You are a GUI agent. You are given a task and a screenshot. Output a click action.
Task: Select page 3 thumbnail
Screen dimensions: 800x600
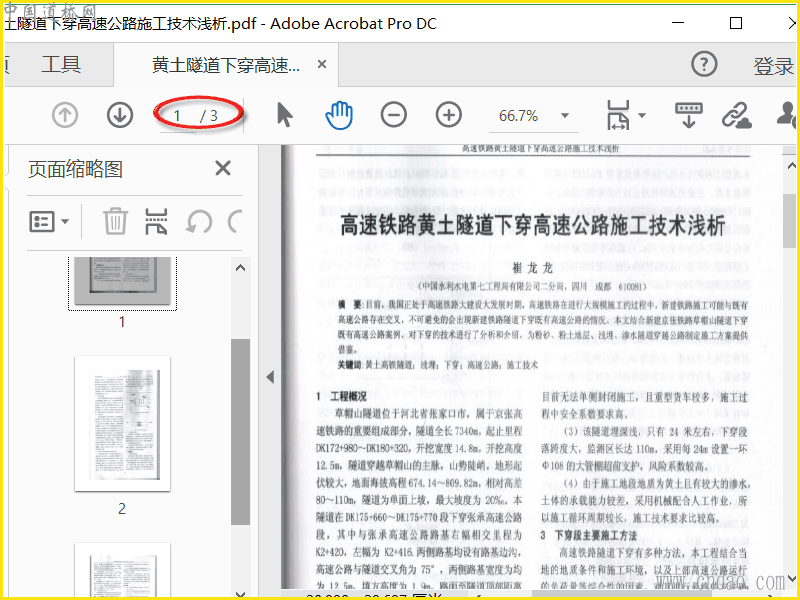pos(122,571)
